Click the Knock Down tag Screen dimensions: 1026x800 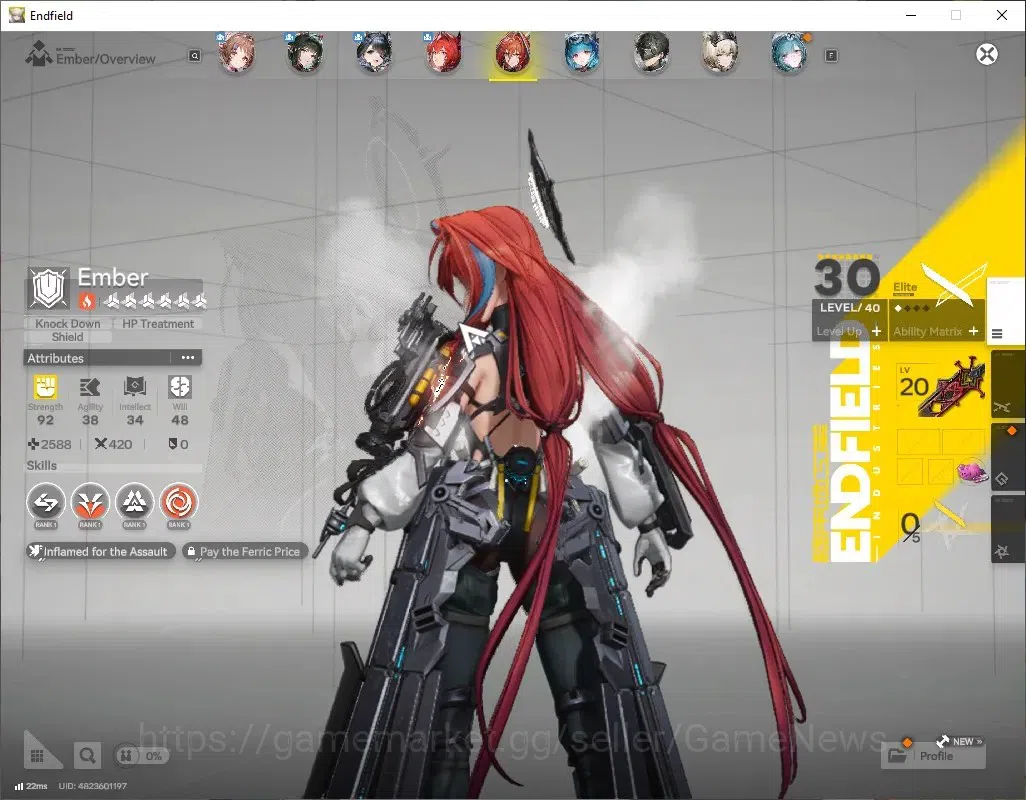point(67,324)
